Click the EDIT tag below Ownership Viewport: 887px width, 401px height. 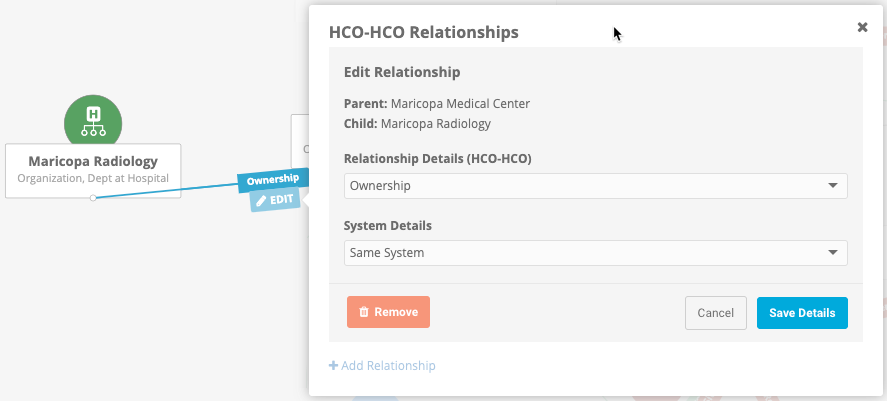point(274,200)
